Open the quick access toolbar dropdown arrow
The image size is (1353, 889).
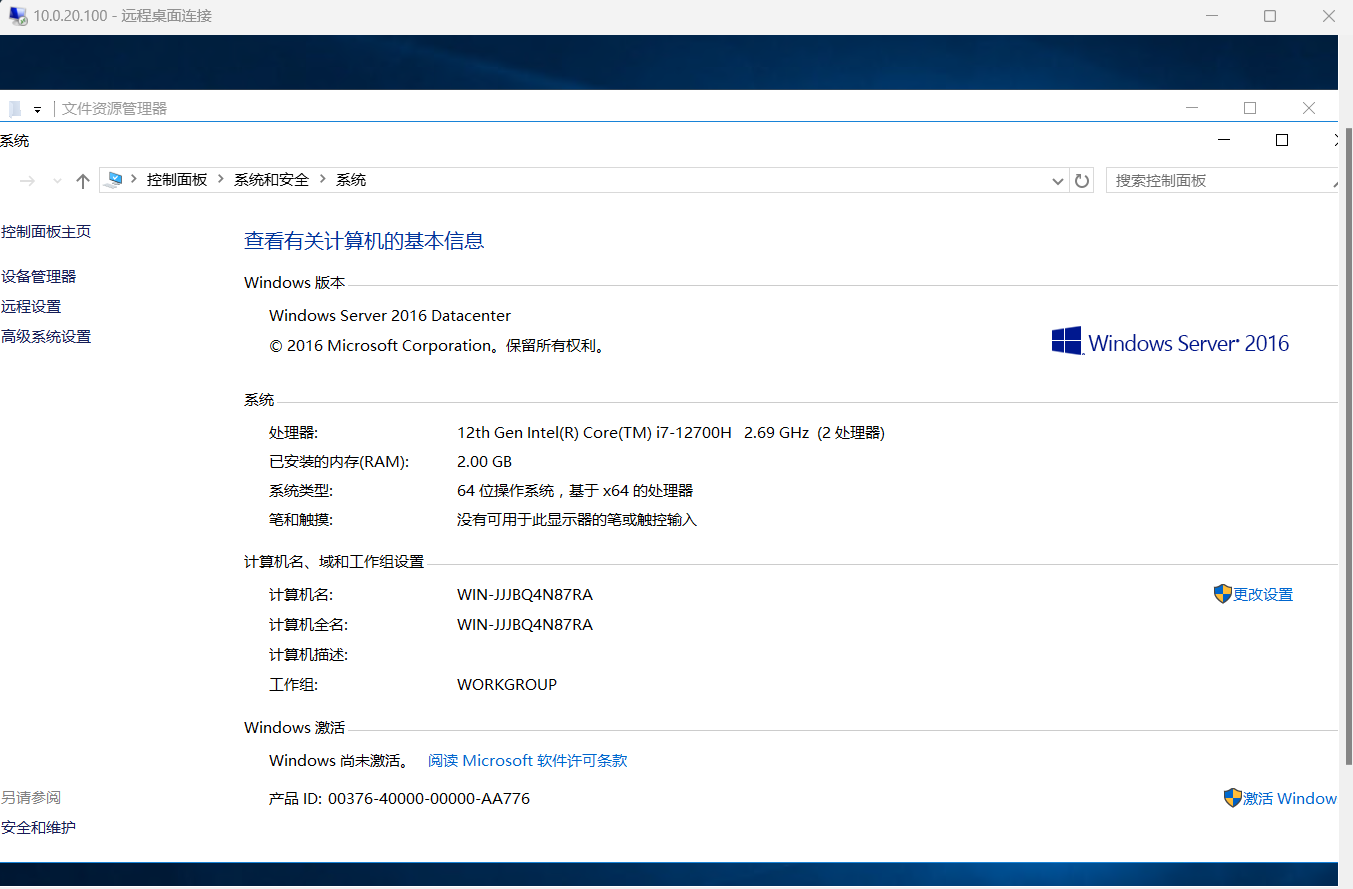(x=37, y=110)
